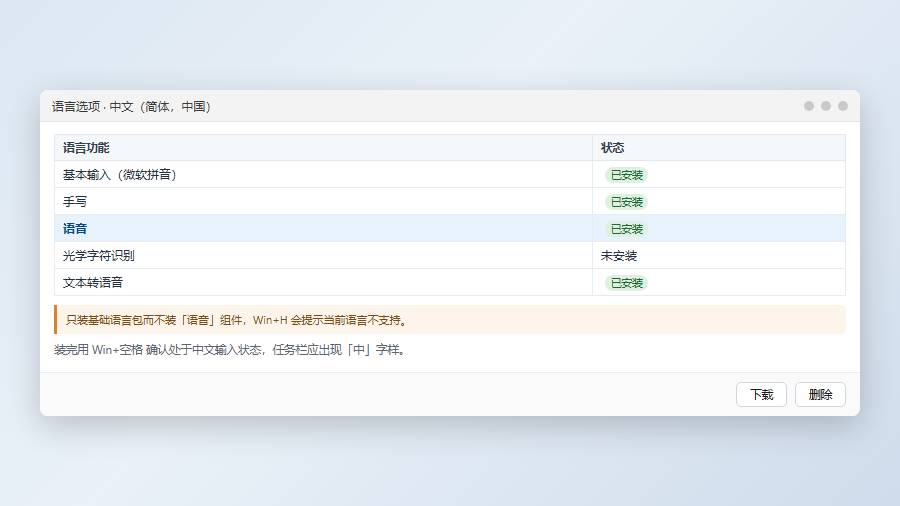This screenshot has width=900, height=506.
Task: Select the 基本输入（微软拼音） row
Action: (x=450, y=174)
